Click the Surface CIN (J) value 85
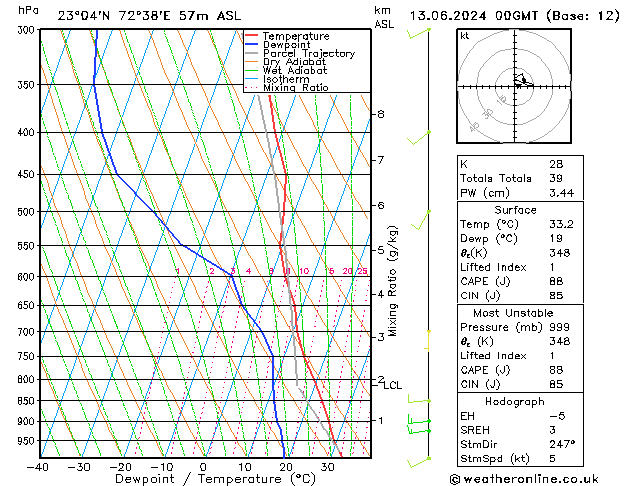The width and height of the screenshot is (629, 486). [556, 296]
